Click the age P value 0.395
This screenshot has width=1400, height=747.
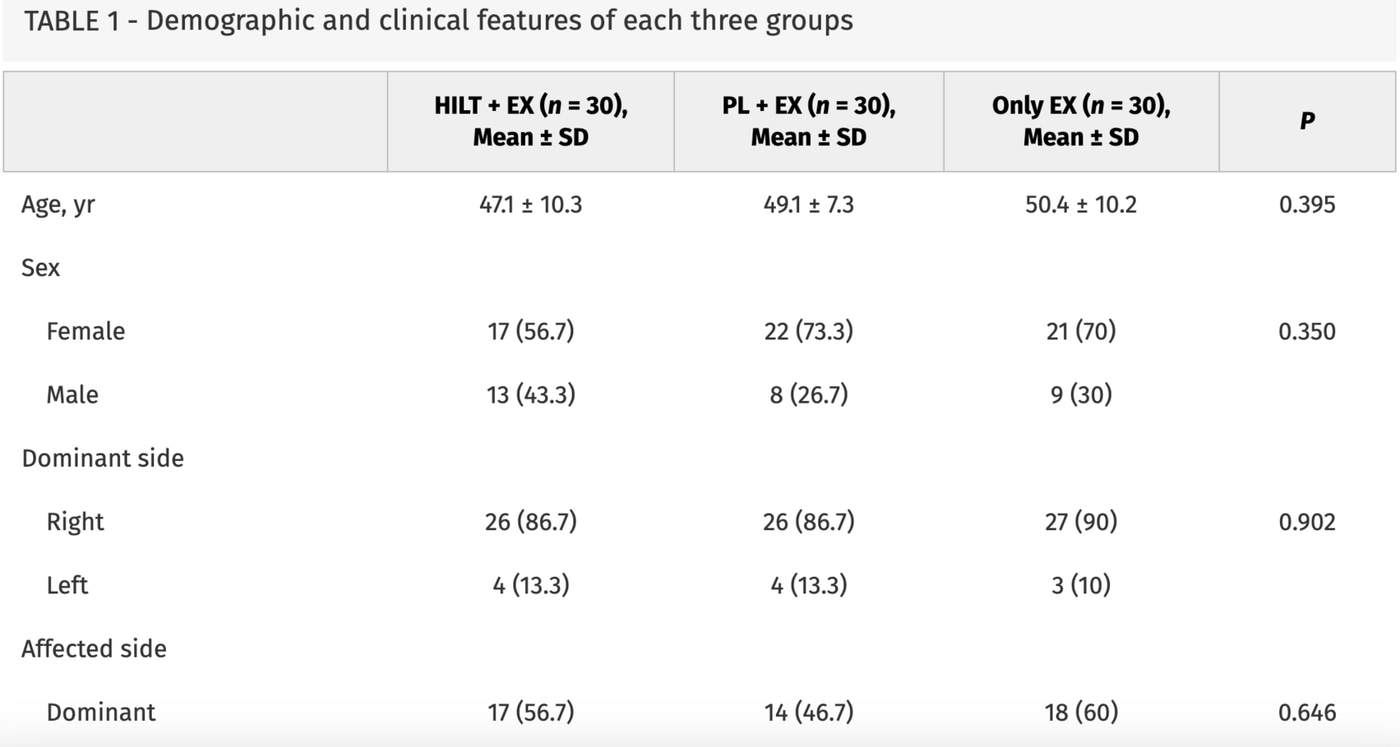[x=1307, y=205]
